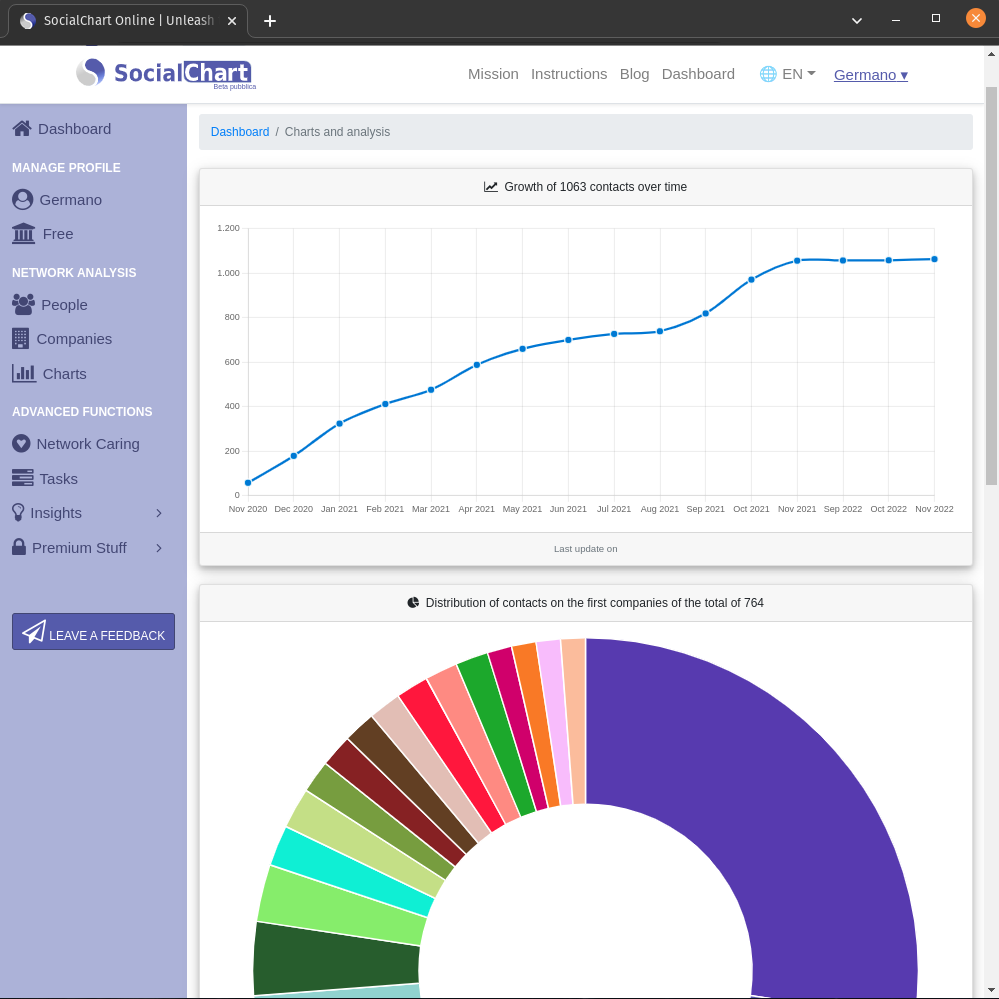Click the pie chart icon beside Distribution title

click(413, 602)
